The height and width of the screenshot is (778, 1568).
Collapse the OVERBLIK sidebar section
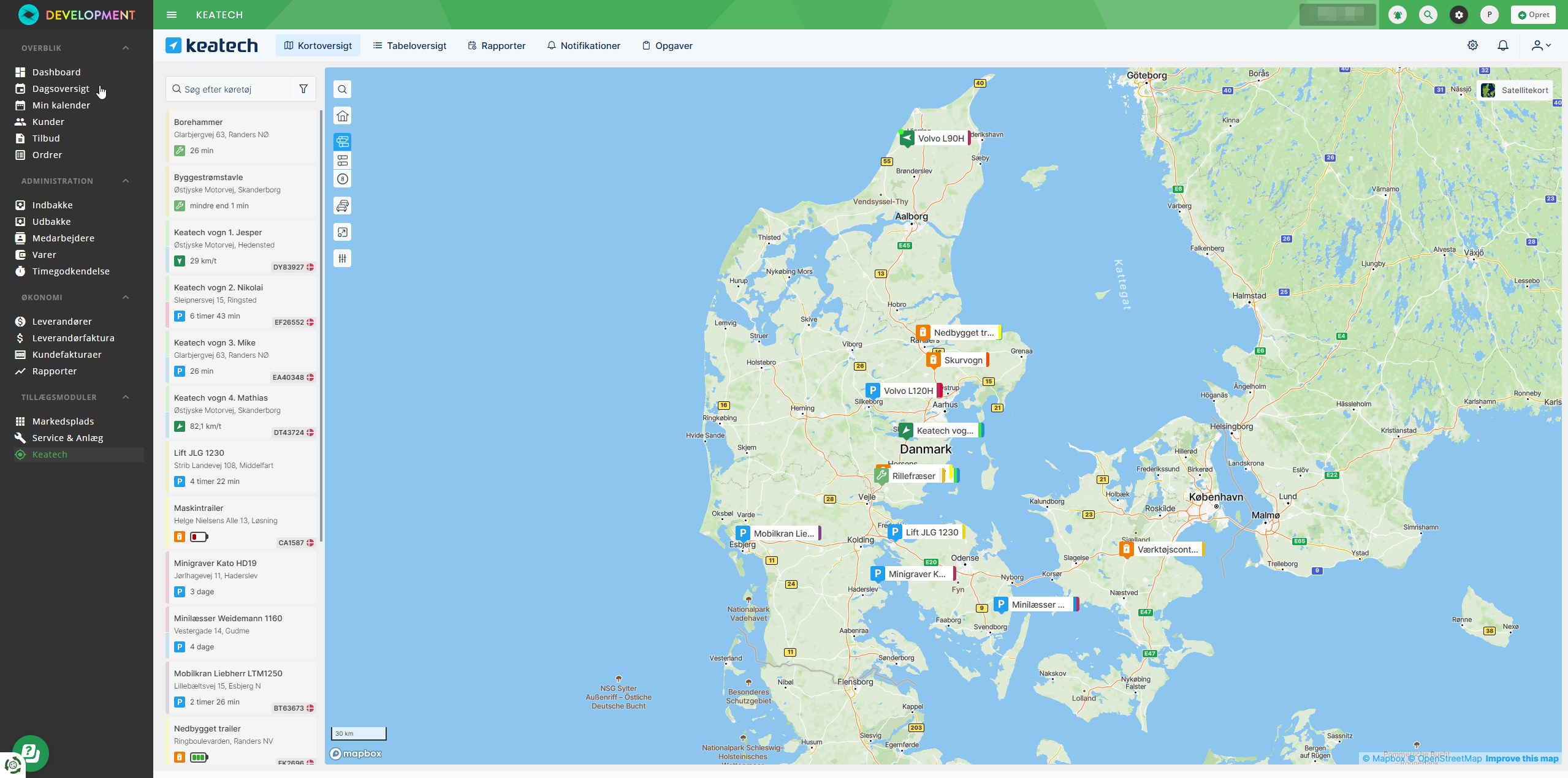pos(126,48)
